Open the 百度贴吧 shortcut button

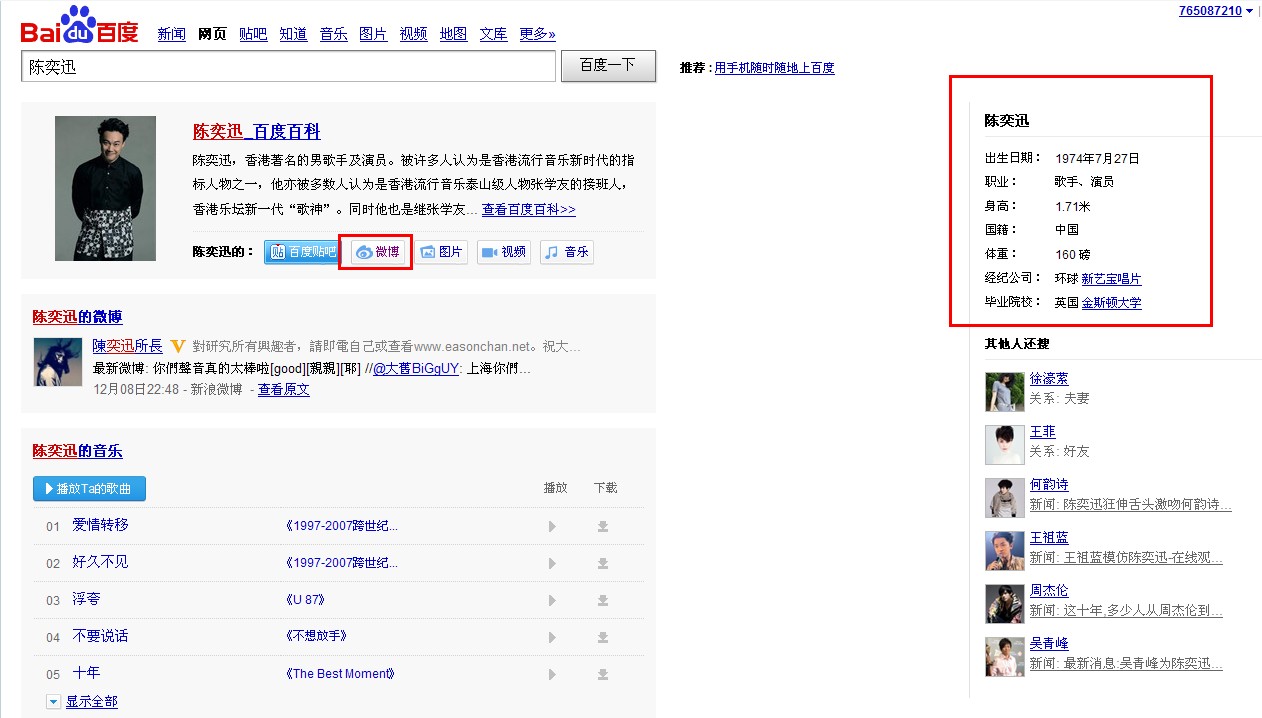tap(302, 252)
